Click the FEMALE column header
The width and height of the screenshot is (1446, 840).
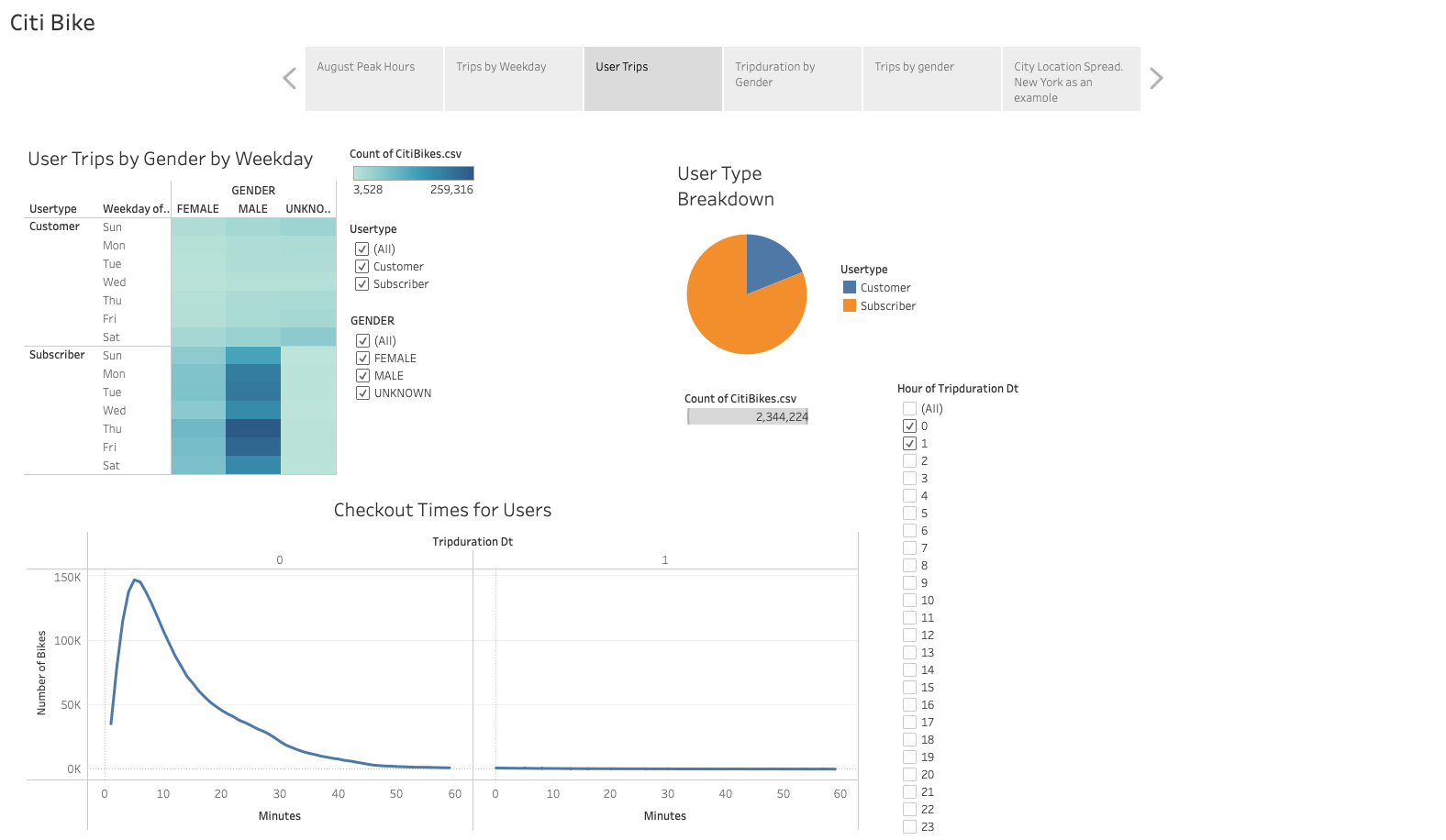point(198,209)
